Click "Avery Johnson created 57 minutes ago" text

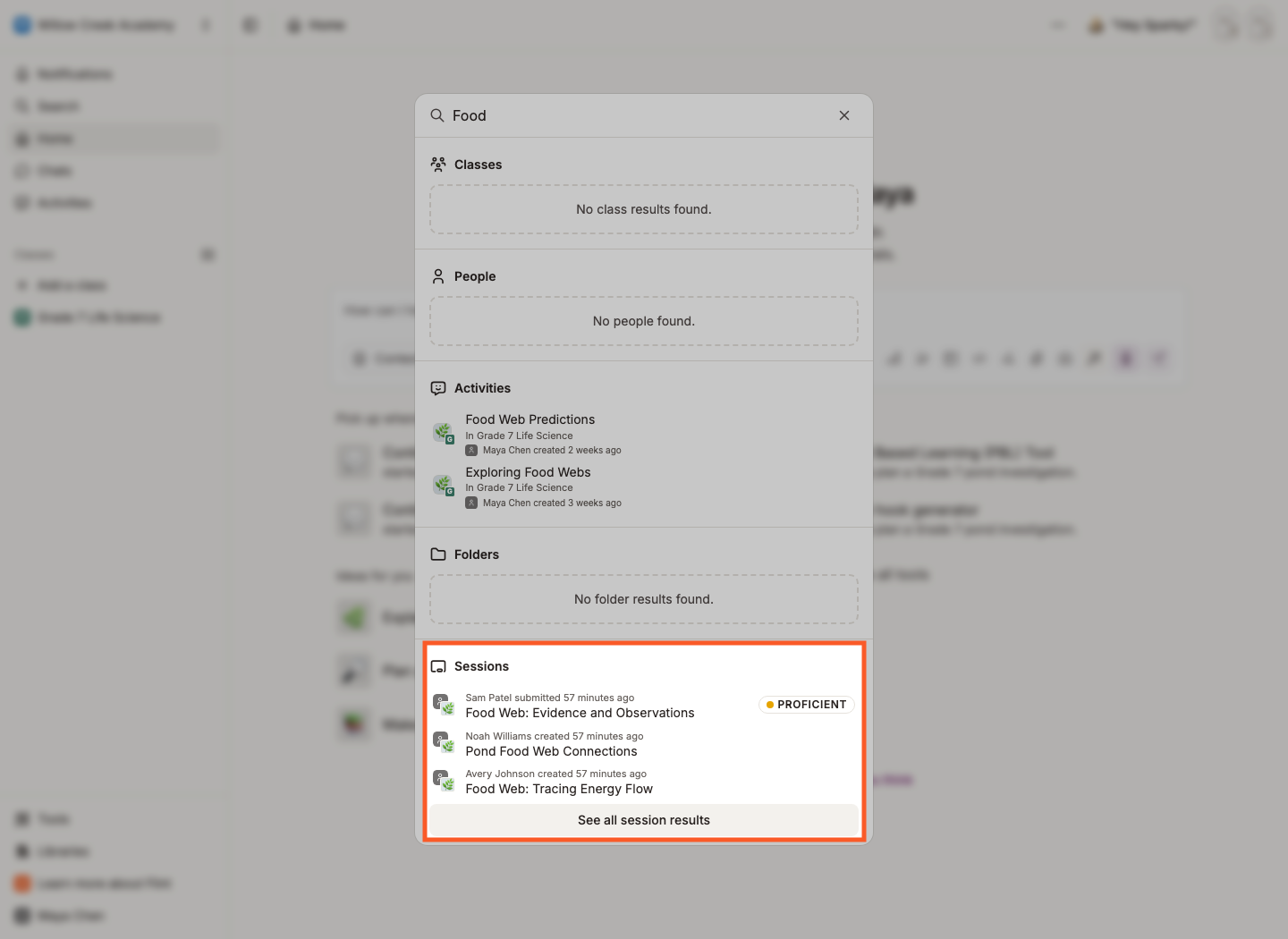(x=556, y=774)
